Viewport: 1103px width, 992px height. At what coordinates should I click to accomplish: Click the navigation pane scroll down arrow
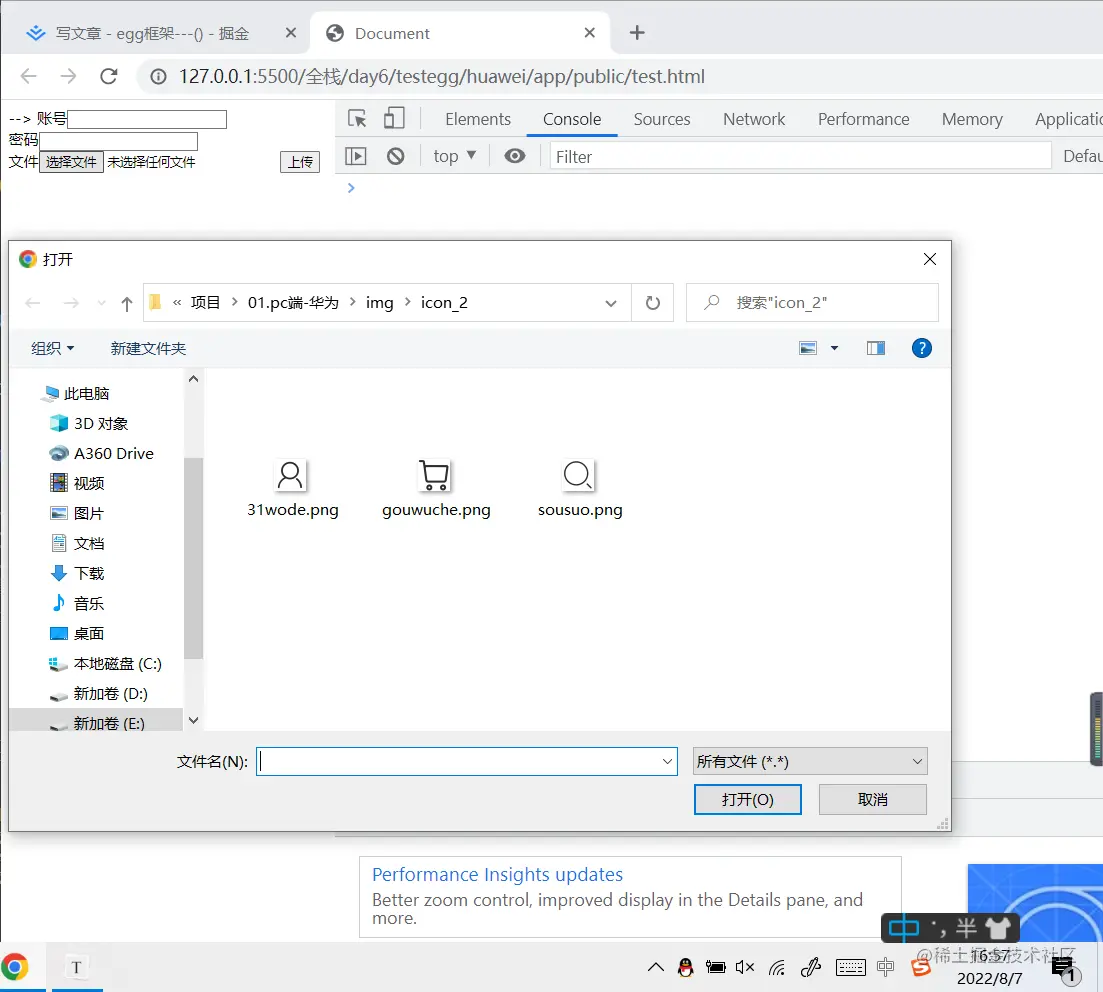(193, 720)
